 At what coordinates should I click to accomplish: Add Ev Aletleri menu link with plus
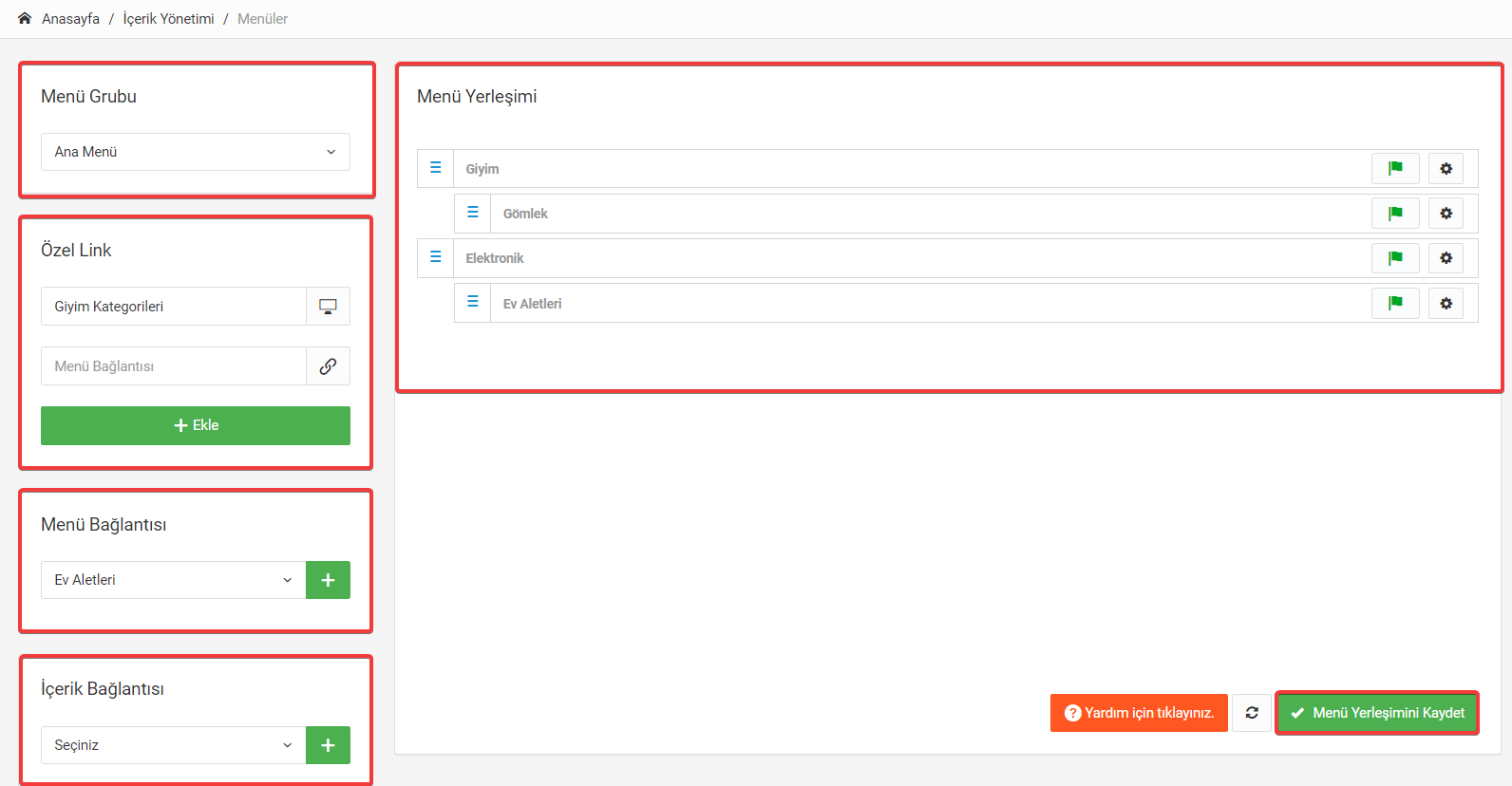click(x=328, y=580)
